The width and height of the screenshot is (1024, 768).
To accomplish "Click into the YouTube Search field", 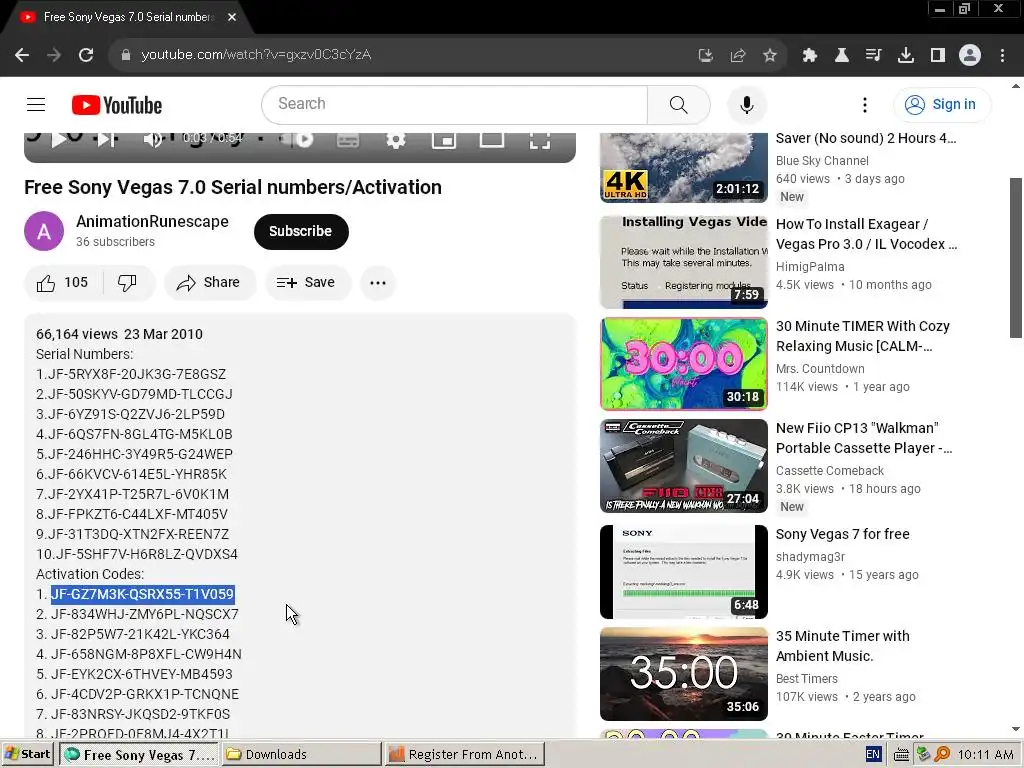I will [x=455, y=104].
